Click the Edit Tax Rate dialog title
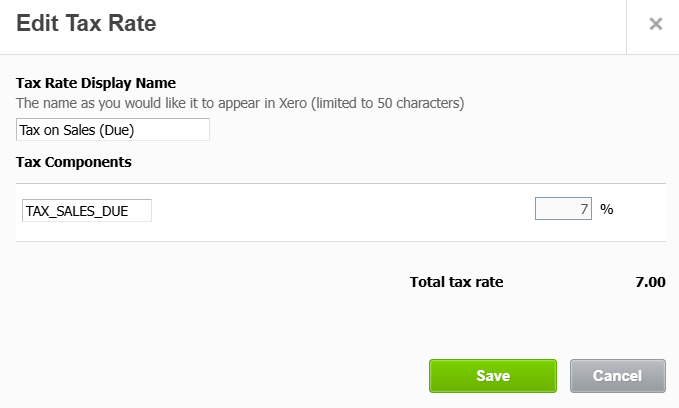Screen dimensions: 679x408 (x=86, y=24)
